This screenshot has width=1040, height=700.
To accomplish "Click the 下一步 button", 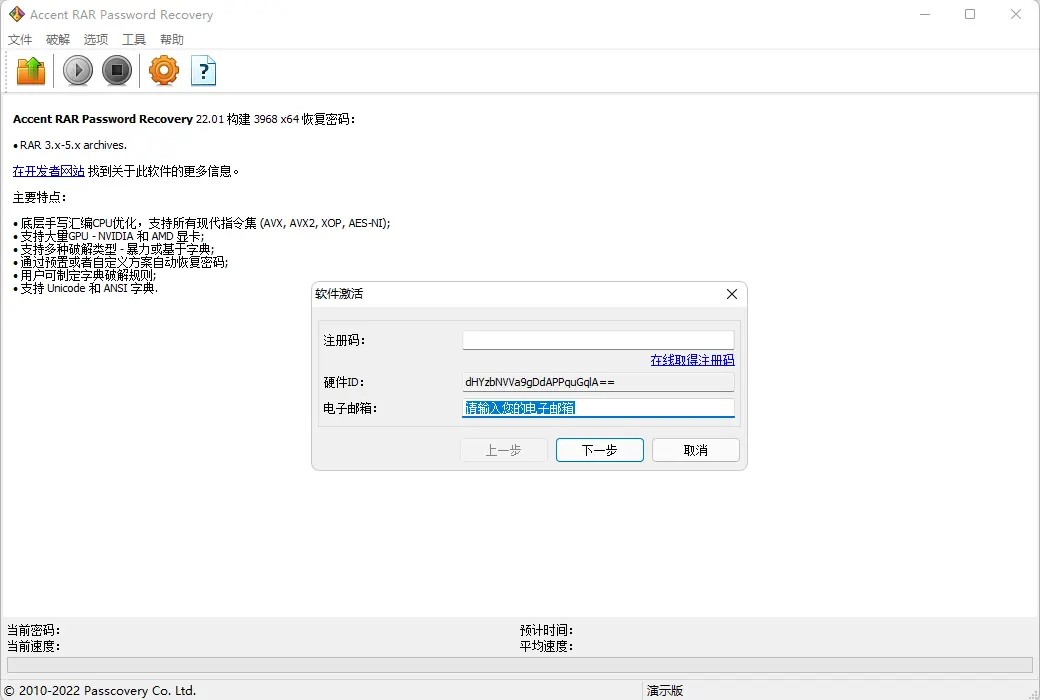I will click(600, 450).
